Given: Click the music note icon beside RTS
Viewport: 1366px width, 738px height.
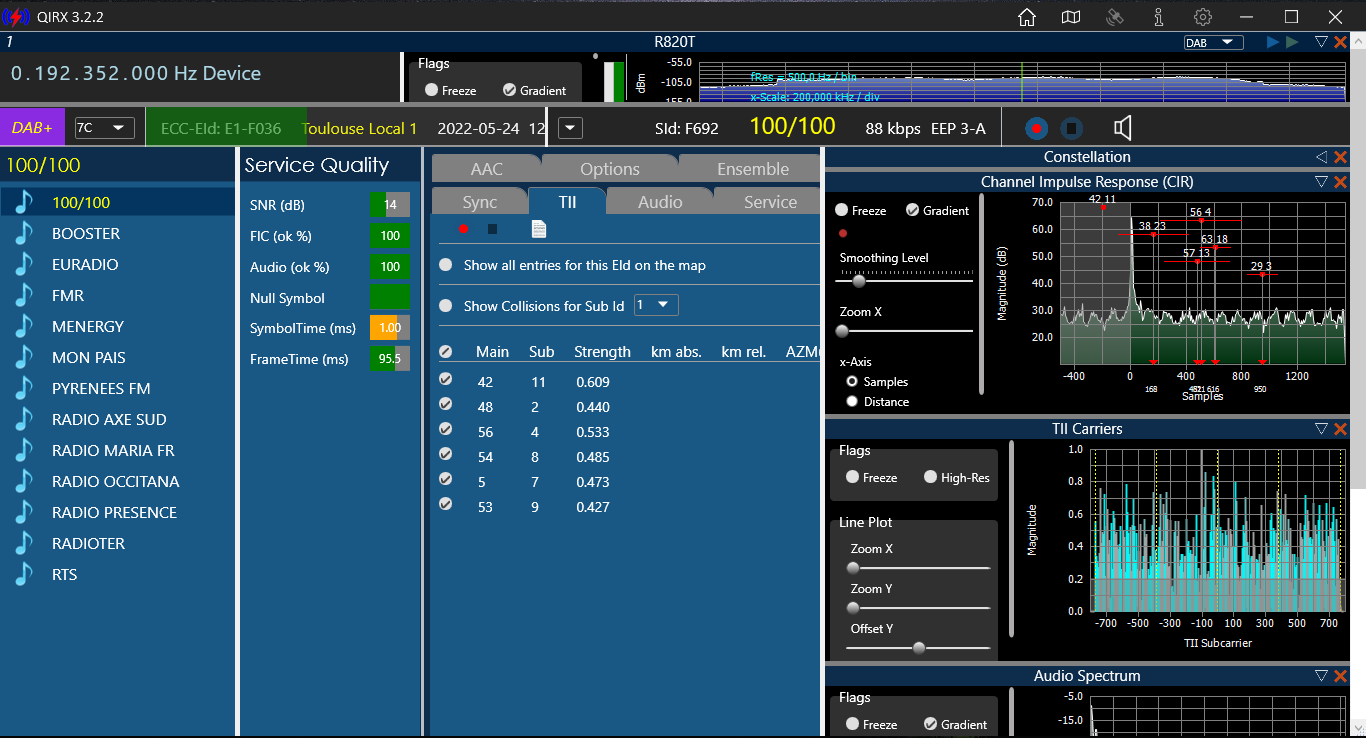Looking at the screenshot, I should [24, 574].
